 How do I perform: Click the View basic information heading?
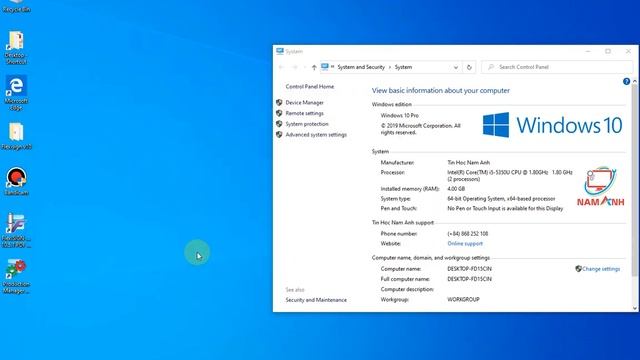(440, 90)
